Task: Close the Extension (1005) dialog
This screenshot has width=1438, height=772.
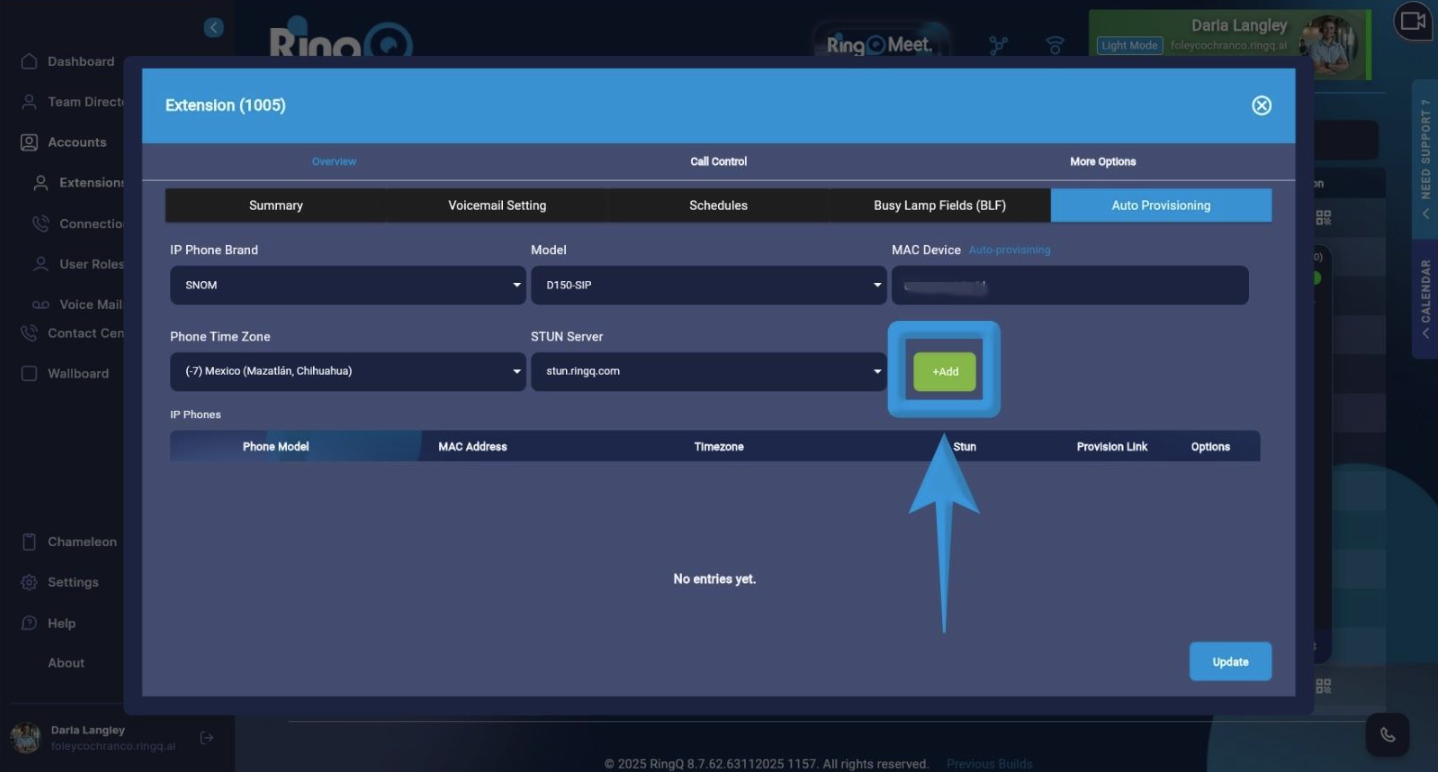Action: [x=1261, y=106]
